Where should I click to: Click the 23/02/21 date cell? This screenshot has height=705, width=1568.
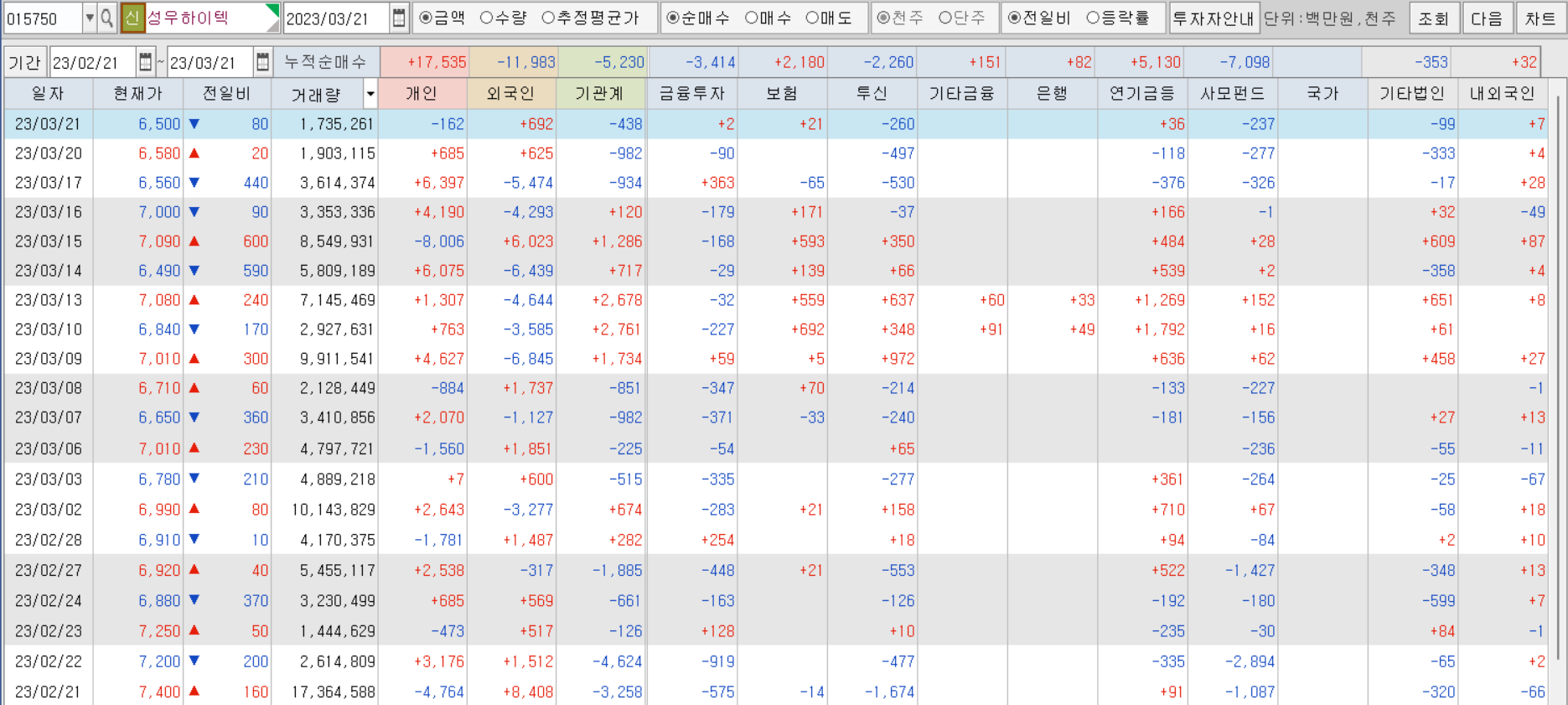tap(49, 692)
